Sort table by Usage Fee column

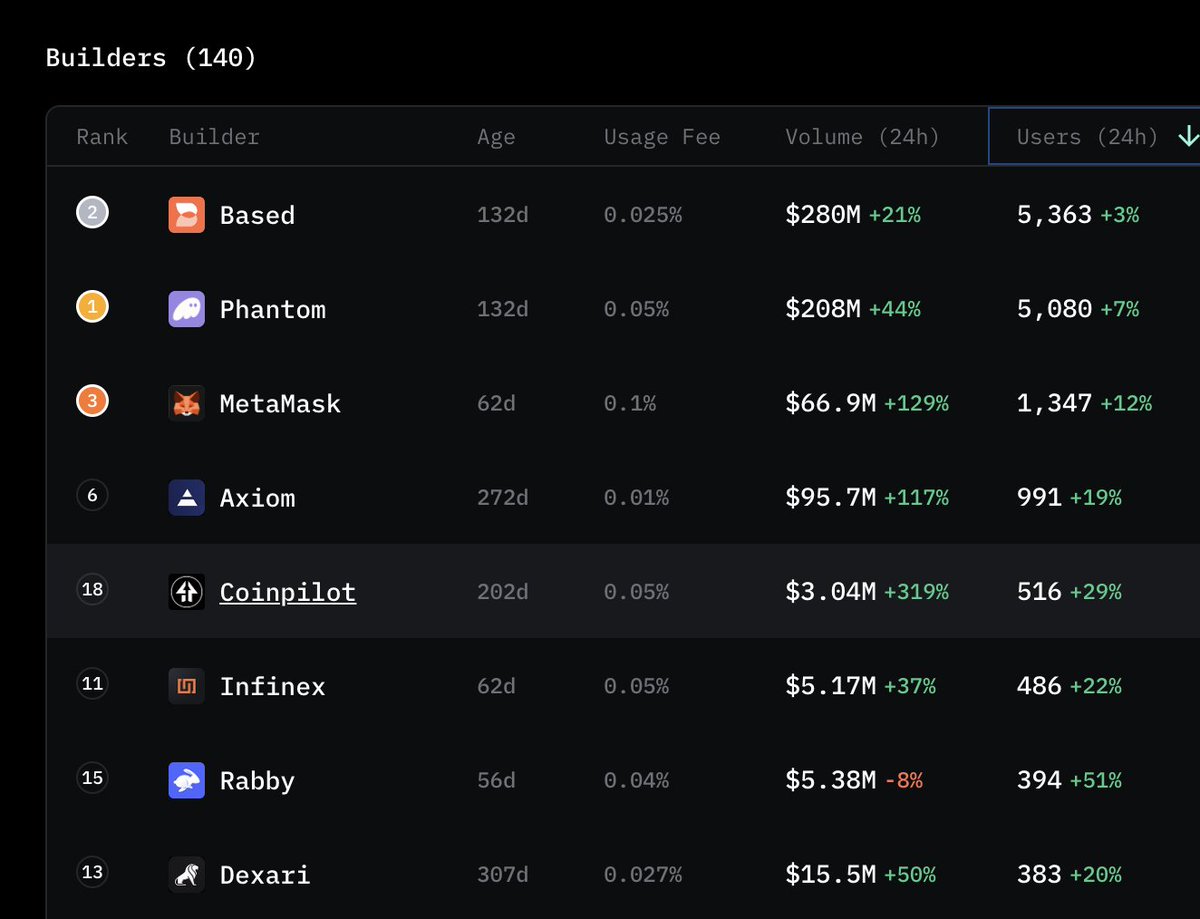pyautogui.click(x=662, y=137)
